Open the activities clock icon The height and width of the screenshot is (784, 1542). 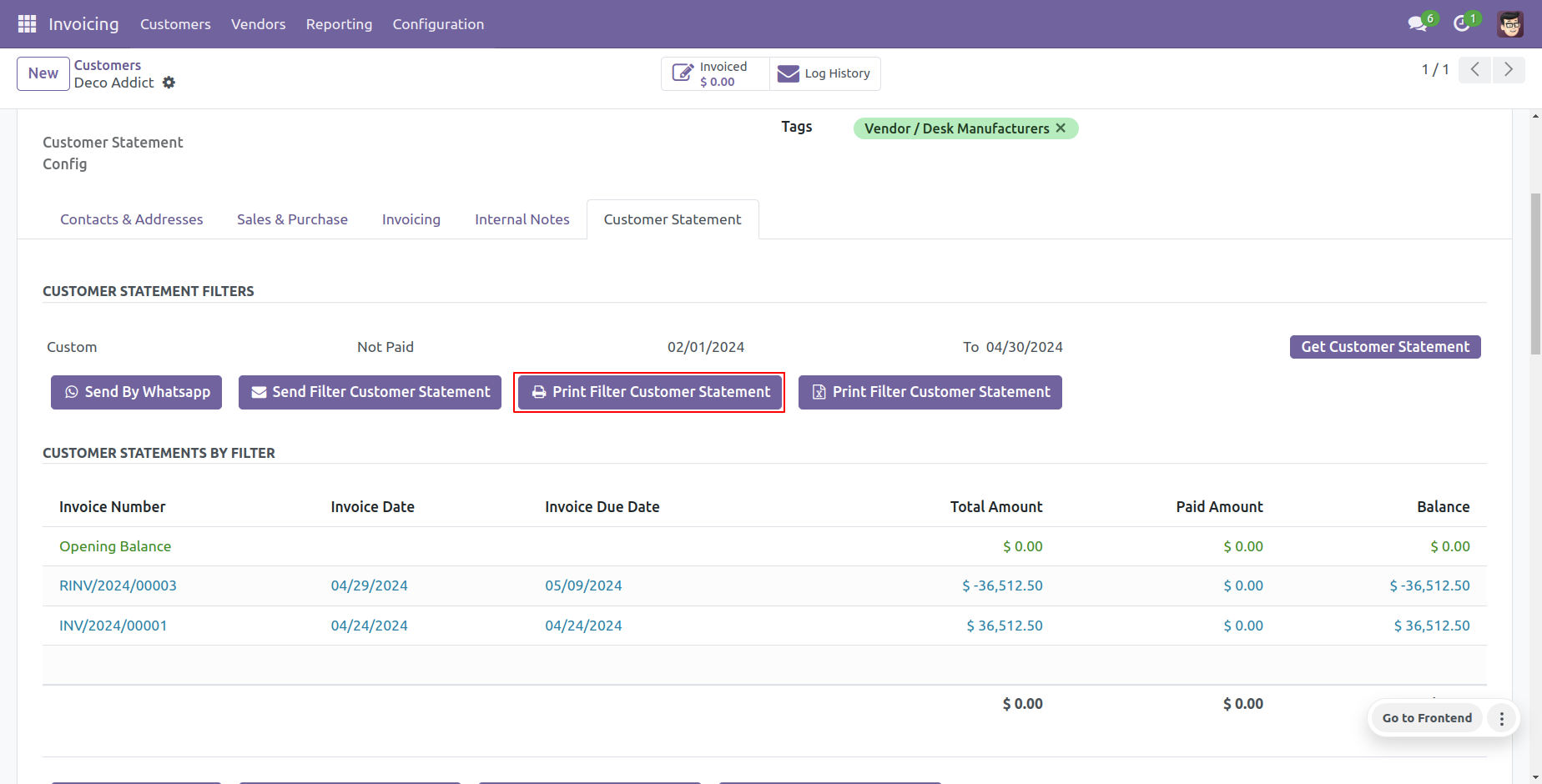click(x=1462, y=23)
